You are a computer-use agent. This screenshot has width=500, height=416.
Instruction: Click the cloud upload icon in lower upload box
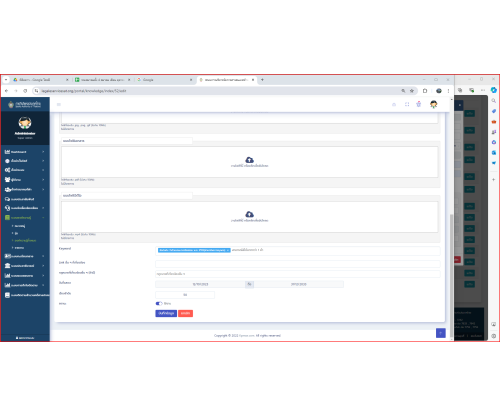[249, 214]
